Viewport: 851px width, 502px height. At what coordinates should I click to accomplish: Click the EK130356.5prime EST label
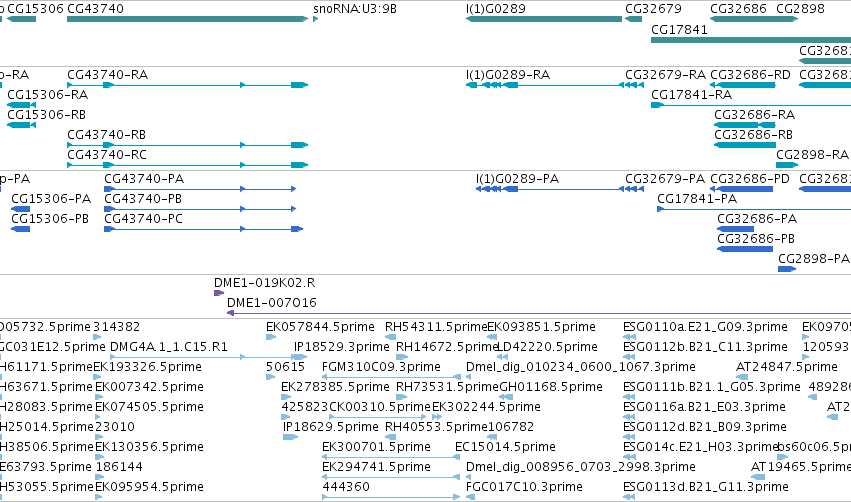tap(149, 447)
